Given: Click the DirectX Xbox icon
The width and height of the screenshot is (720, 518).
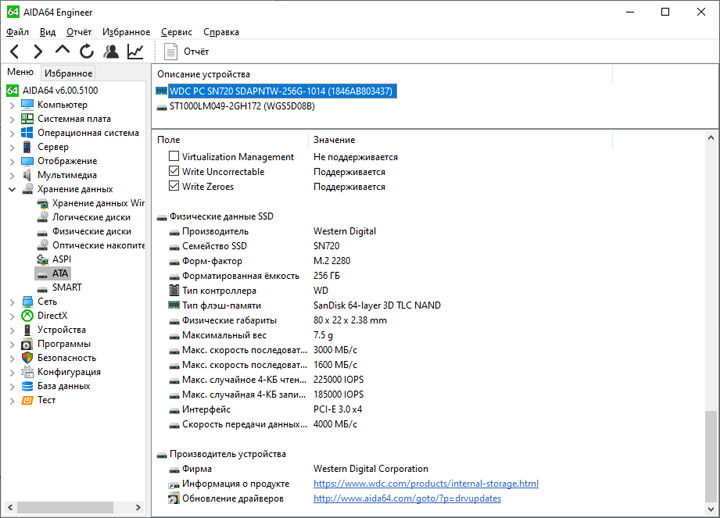Looking at the screenshot, I should coord(28,315).
